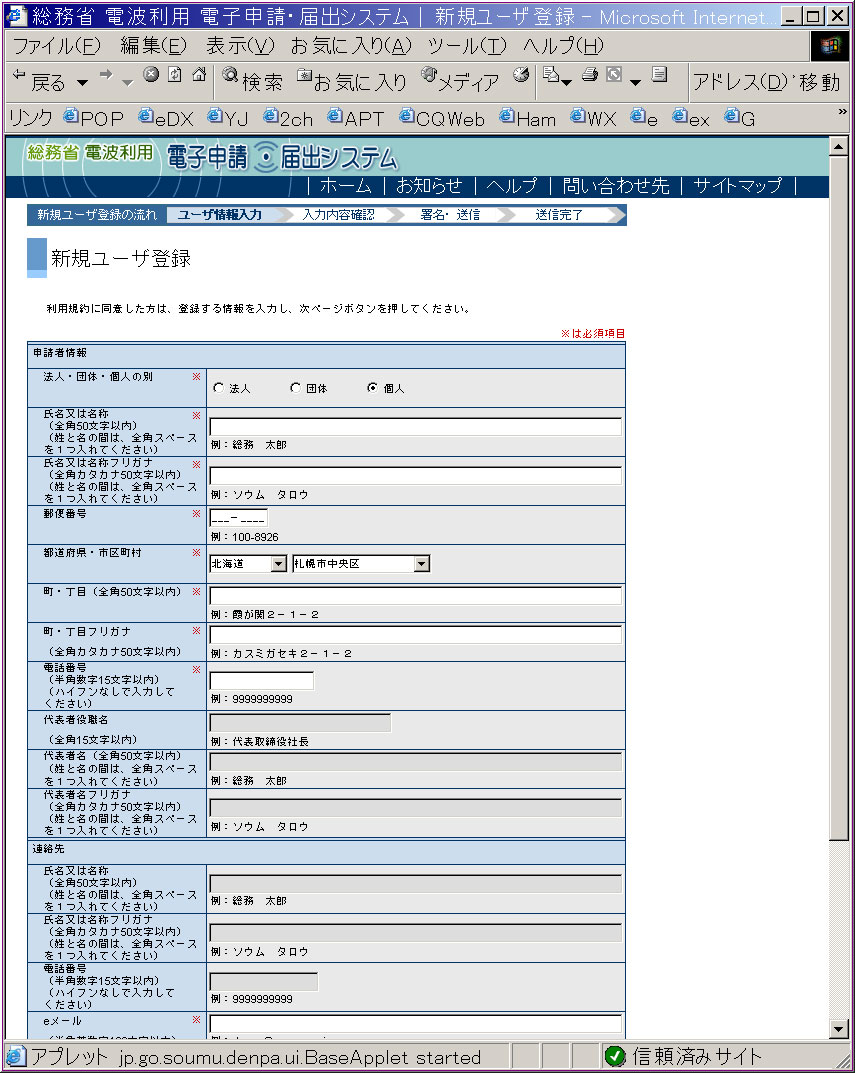Expand the Mail icon's dropdown arrow
Image resolution: width=855 pixels, height=1073 pixels.
point(566,83)
